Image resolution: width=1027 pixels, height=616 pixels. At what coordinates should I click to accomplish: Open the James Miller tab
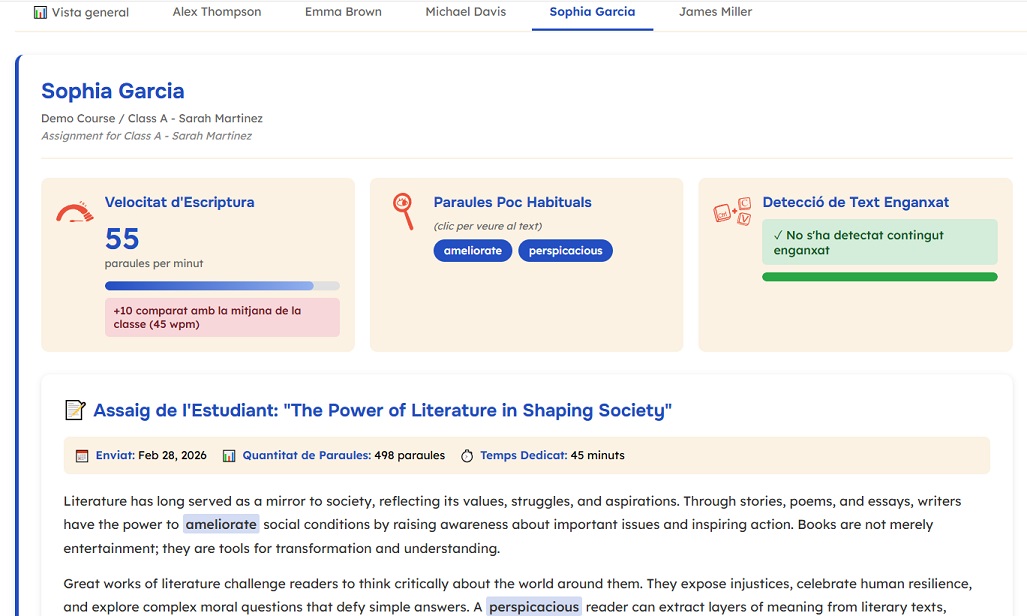(x=715, y=12)
